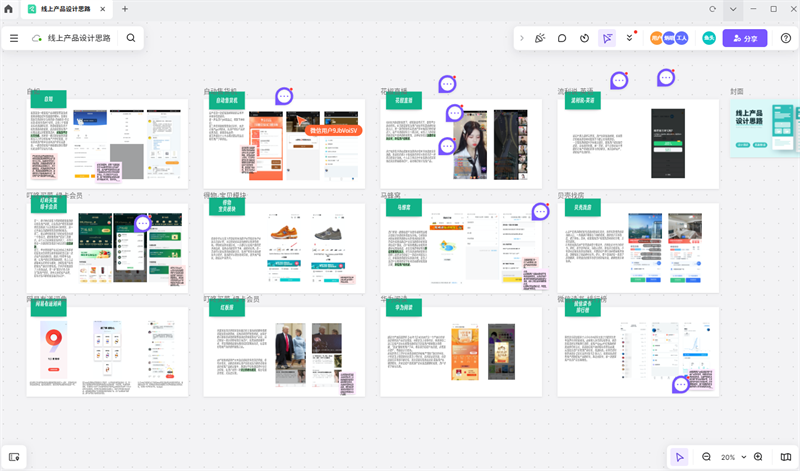Open the 封面 cover frame thumbnail
The height and width of the screenshot is (471, 800).
[x=764, y=130]
